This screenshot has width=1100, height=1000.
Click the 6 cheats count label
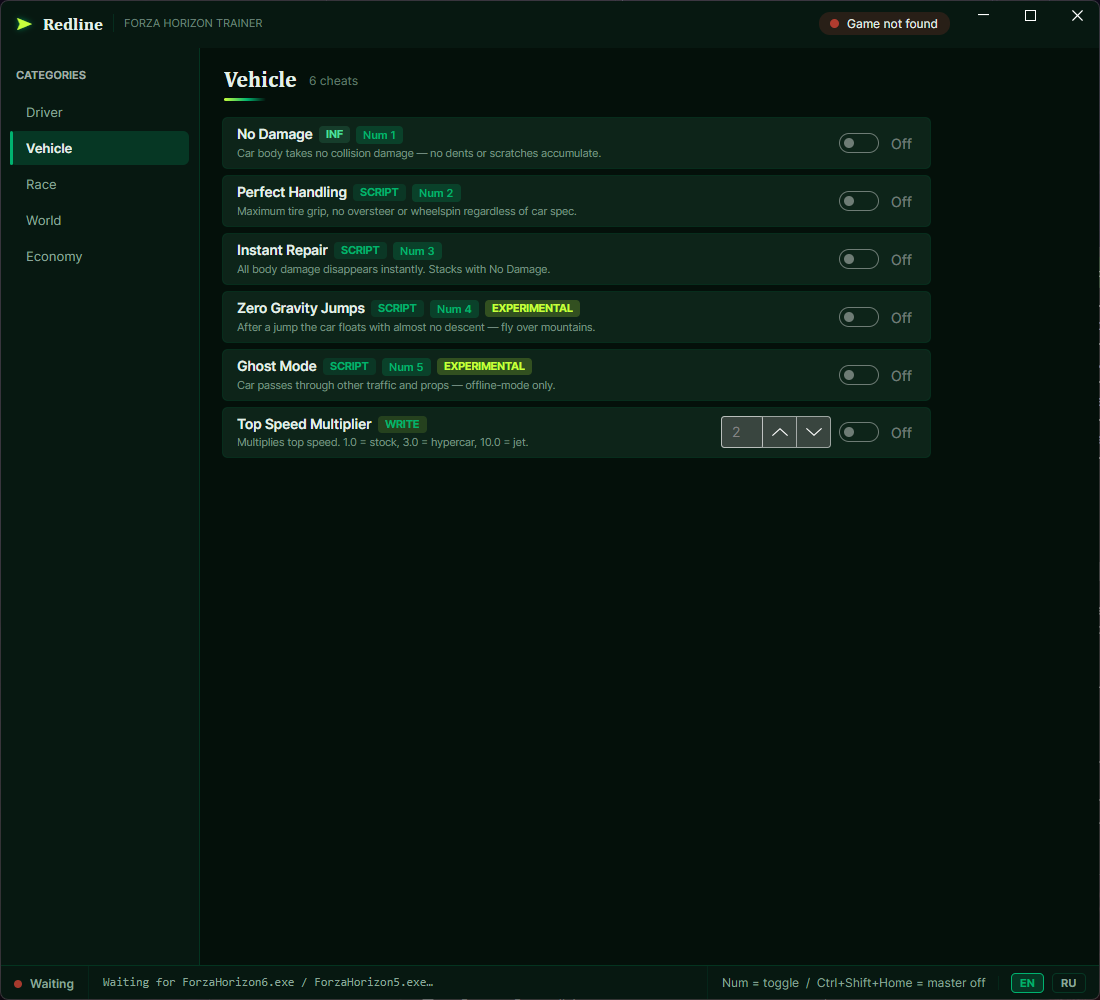333,81
